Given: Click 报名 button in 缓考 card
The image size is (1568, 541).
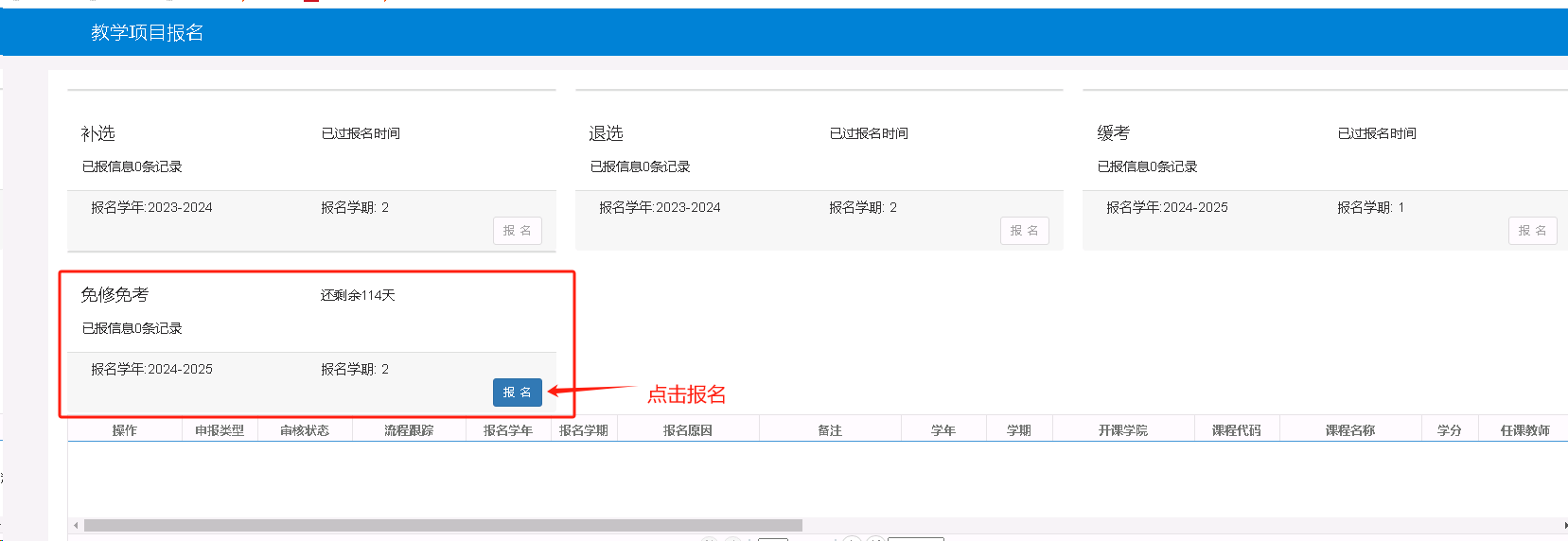Looking at the screenshot, I should (1532, 231).
